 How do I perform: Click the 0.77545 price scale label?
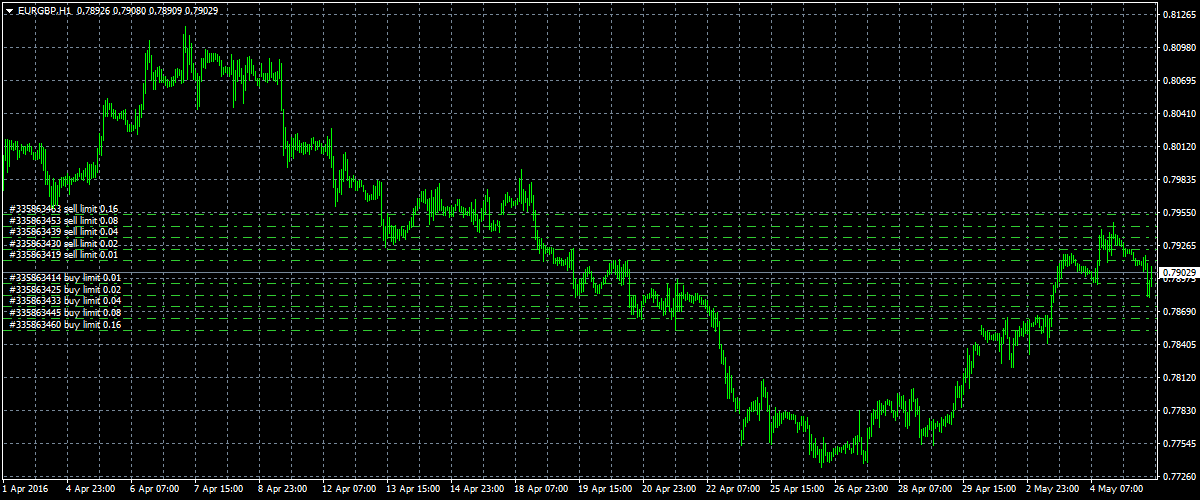[1180, 443]
